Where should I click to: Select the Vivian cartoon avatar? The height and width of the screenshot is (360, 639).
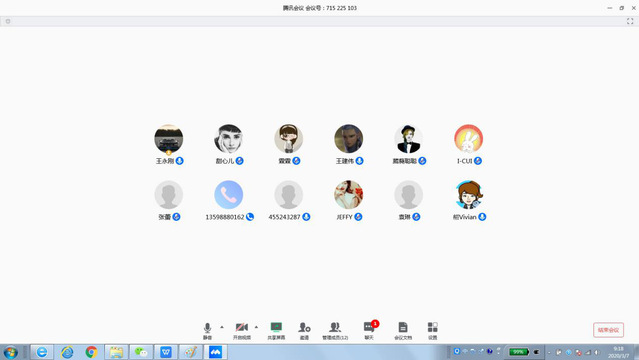[x=469, y=194]
